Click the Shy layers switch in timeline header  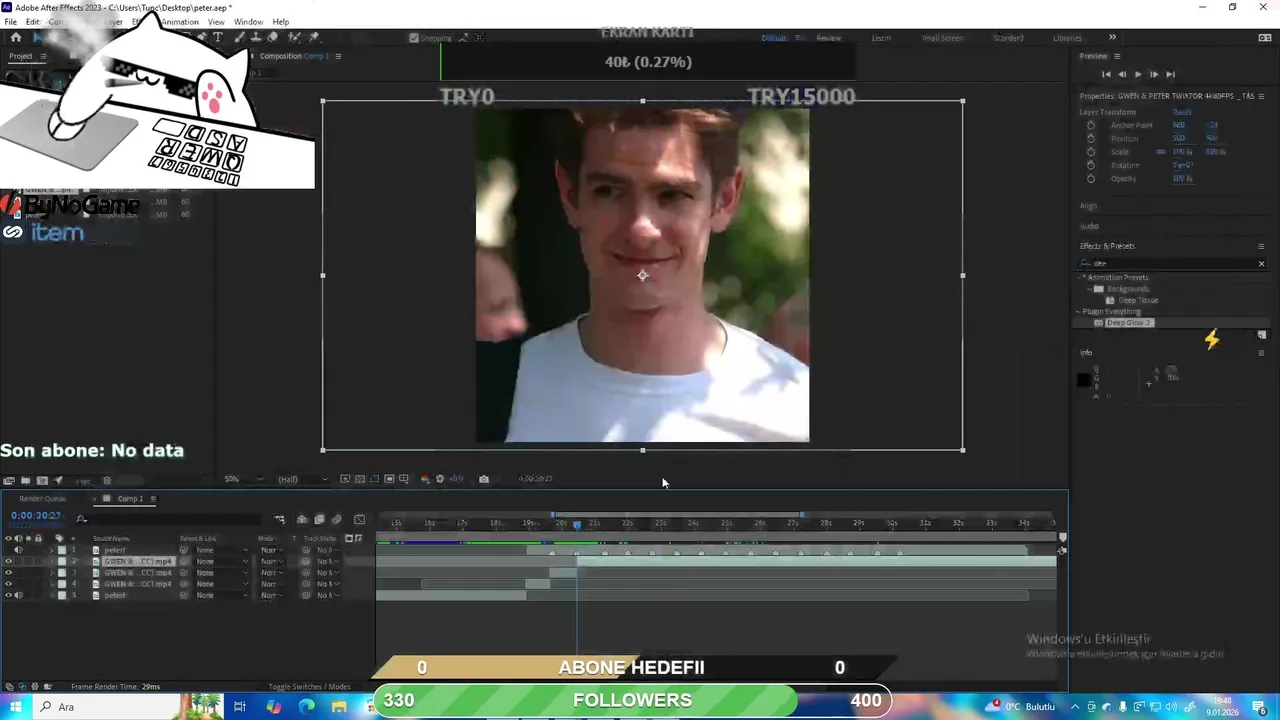(302, 519)
